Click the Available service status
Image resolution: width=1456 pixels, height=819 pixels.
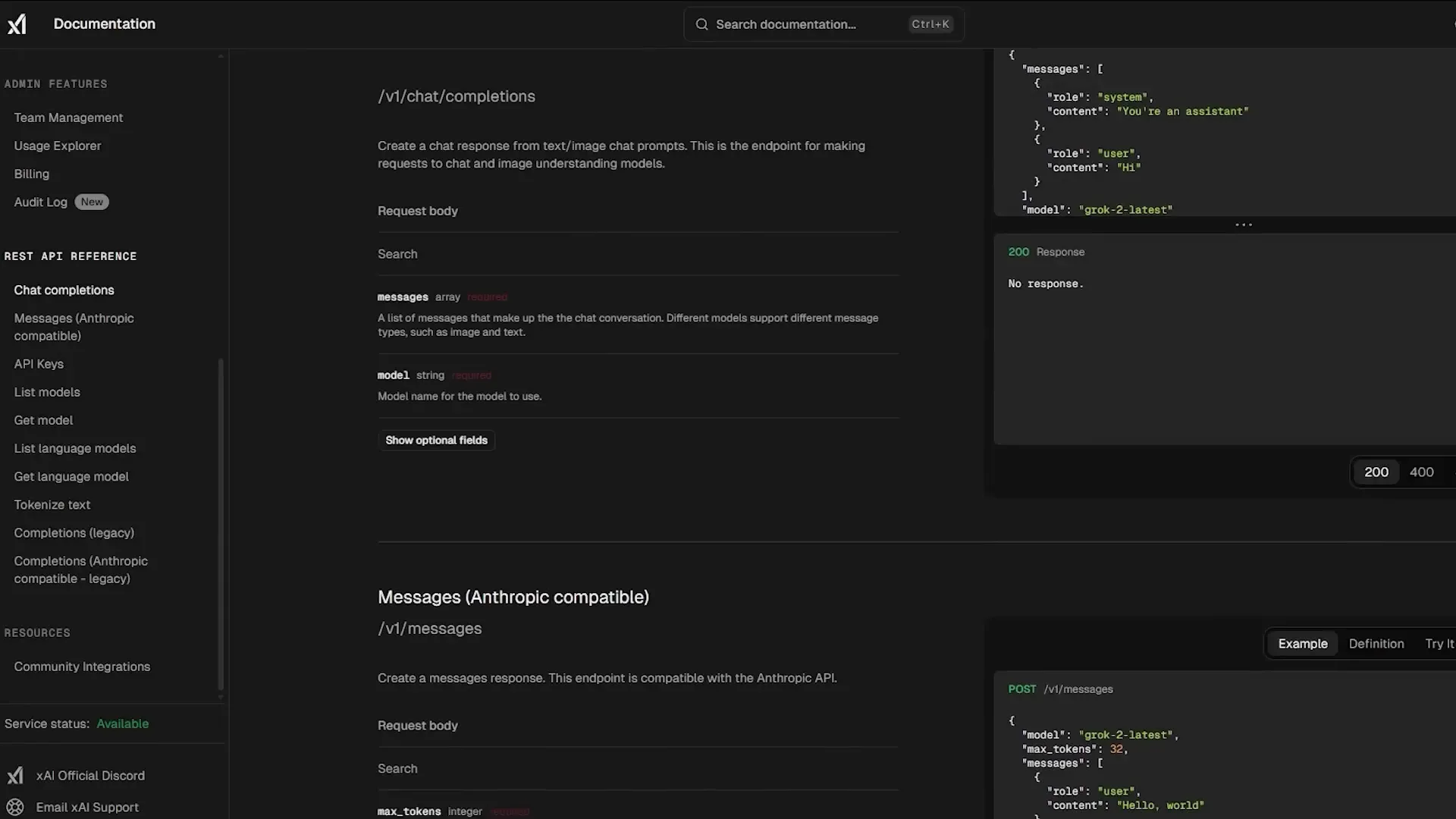click(123, 723)
